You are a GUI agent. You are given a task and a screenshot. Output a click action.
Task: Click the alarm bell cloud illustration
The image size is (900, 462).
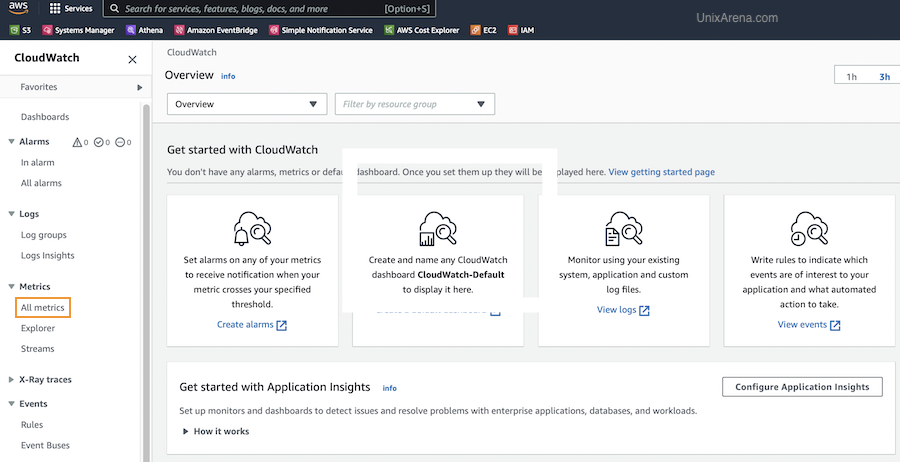[x=252, y=228]
